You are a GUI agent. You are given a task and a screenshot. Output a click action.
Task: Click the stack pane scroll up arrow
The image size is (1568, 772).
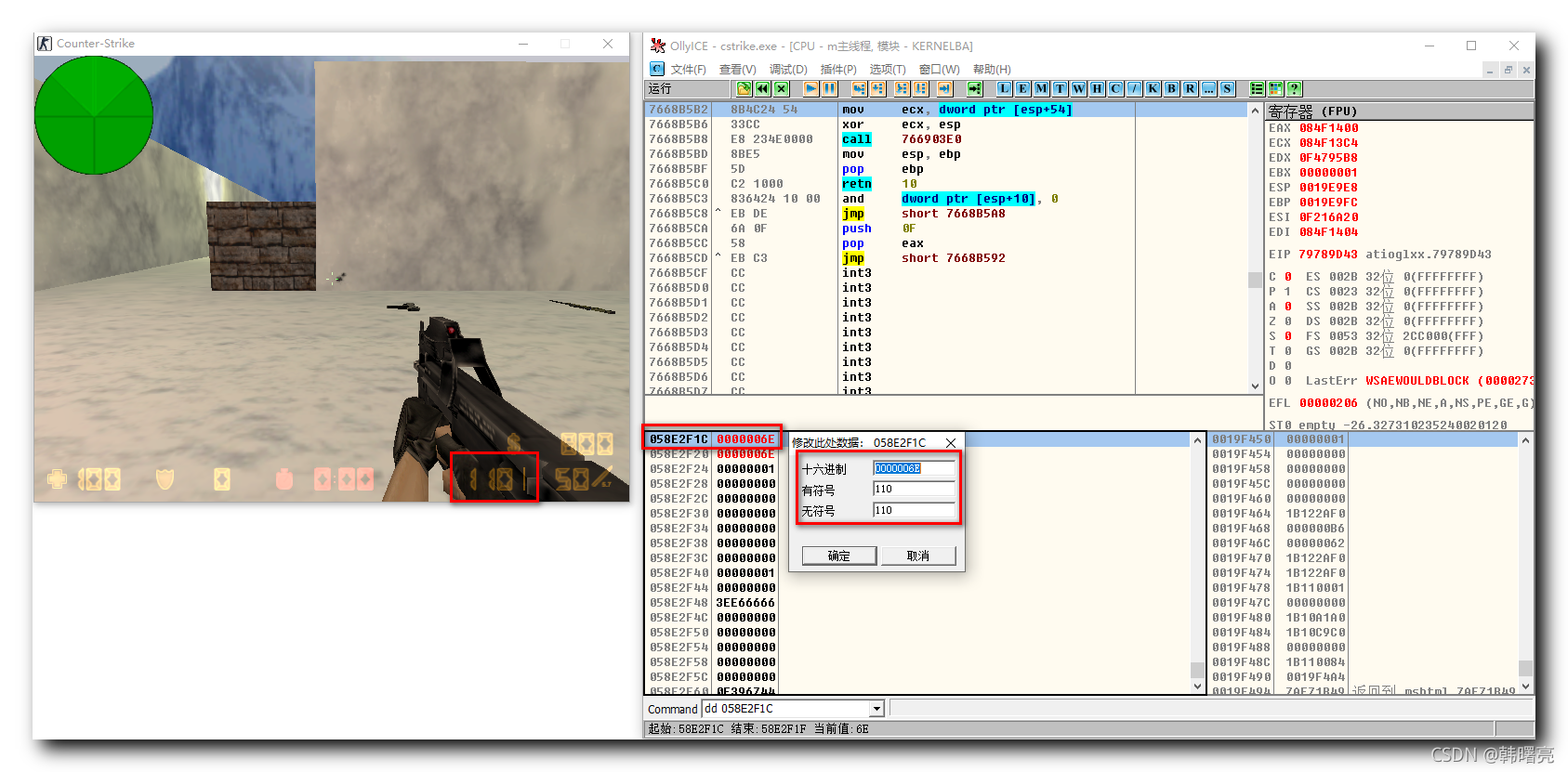tap(1525, 440)
